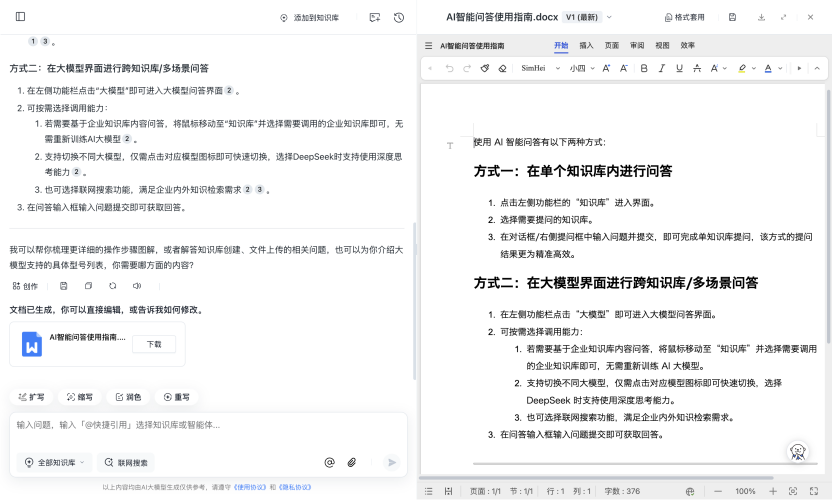Open the chat history clock icon
The width and height of the screenshot is (832, 500).
[x=399, y=18]
